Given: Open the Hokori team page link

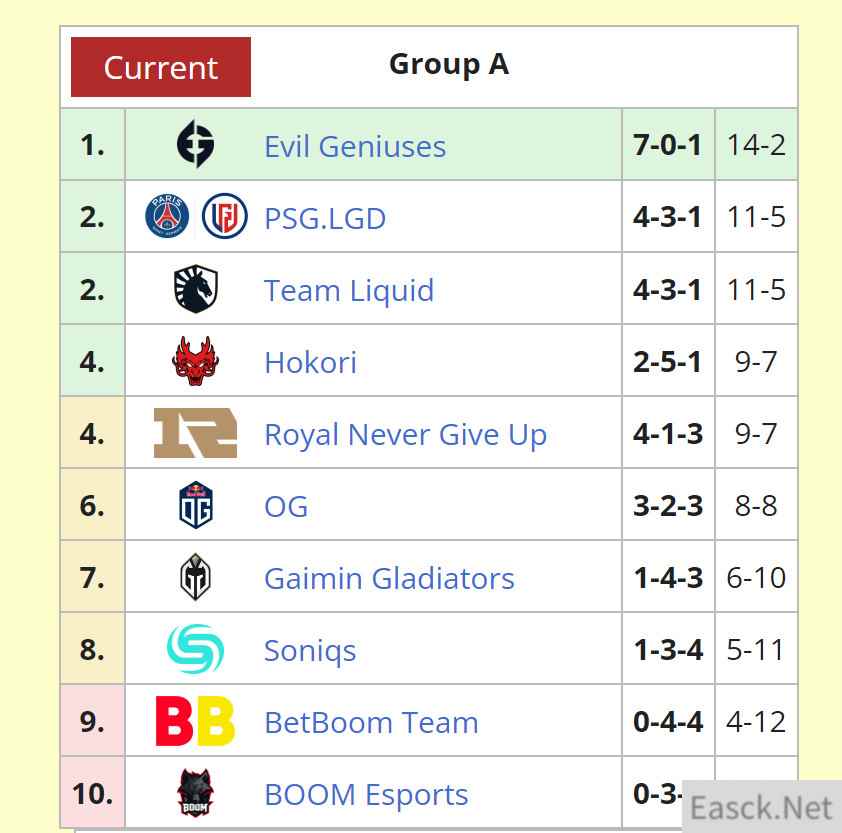Looking at the screenshot, I should pos(310,362).
